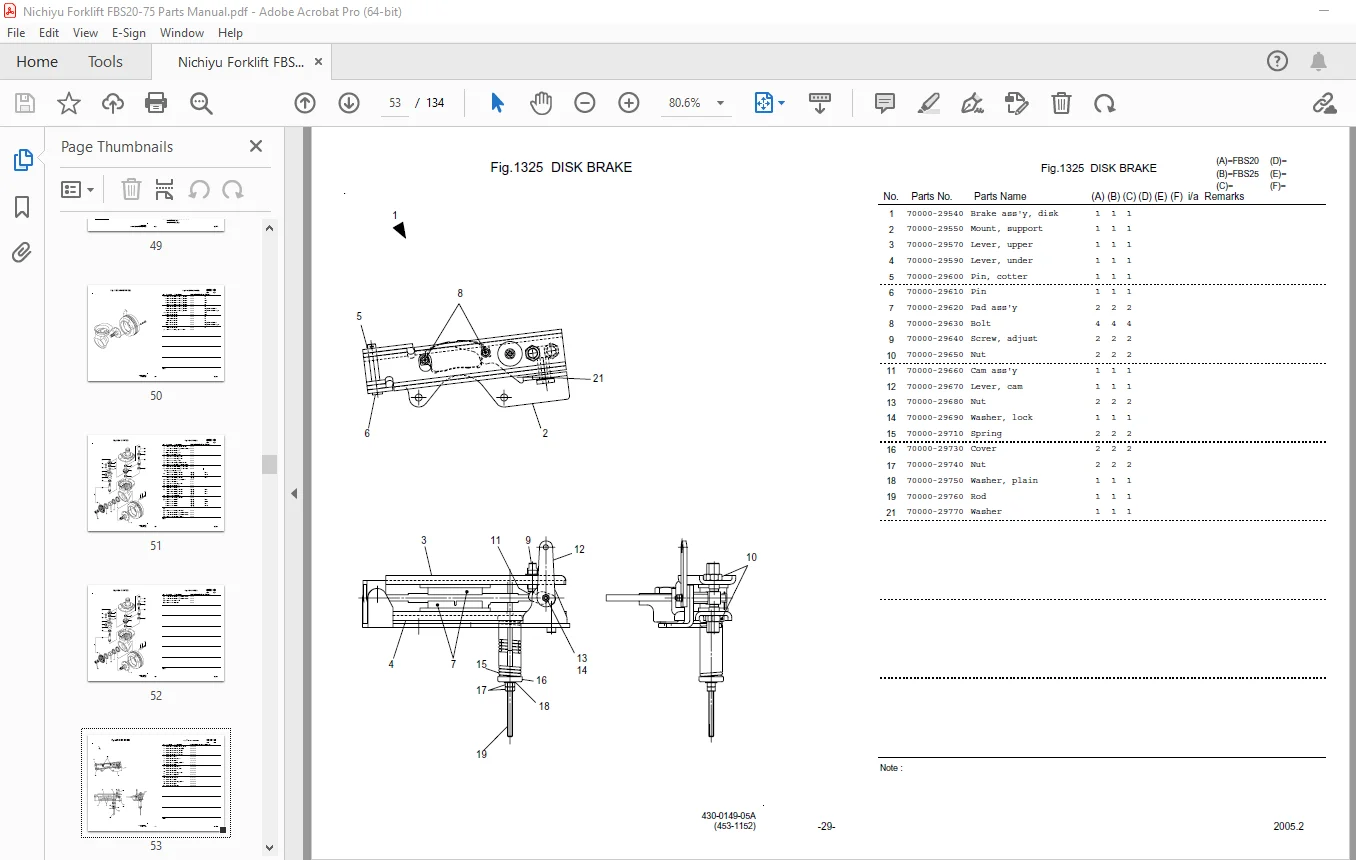
Task: Open thumbnails panel options dropdown
Action: tap(78, 189)
